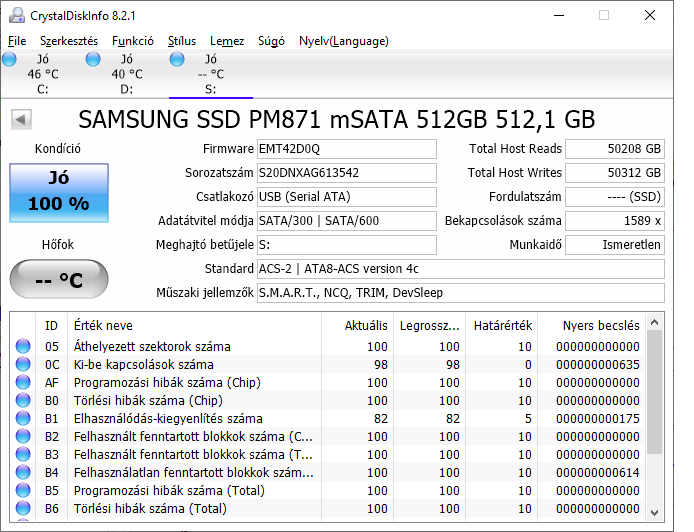Click status icon of attribute AF
This screenshot has height=532, width=694.
click(23, 382)
